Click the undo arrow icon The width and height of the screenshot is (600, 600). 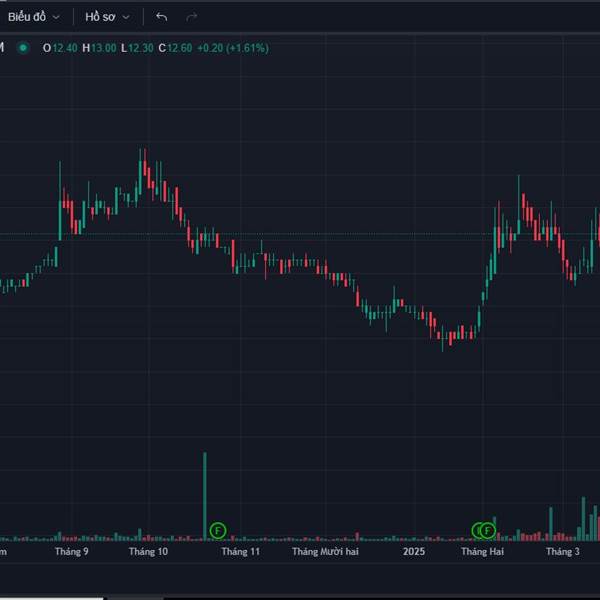[161, 17]
